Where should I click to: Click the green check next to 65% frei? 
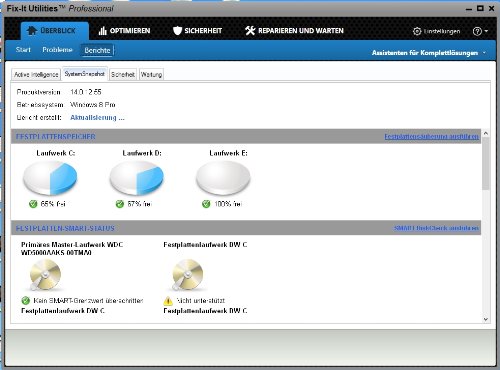pos(33,204)
